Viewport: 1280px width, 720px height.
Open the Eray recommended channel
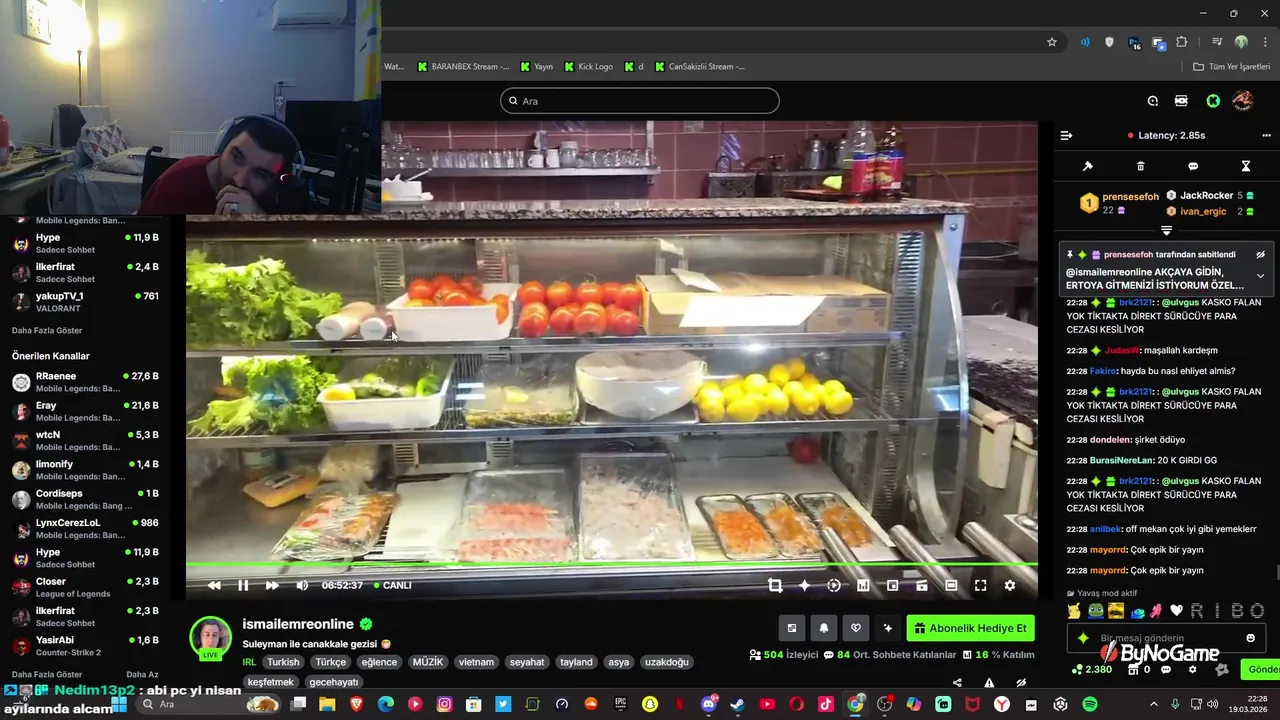coord(85,411)
